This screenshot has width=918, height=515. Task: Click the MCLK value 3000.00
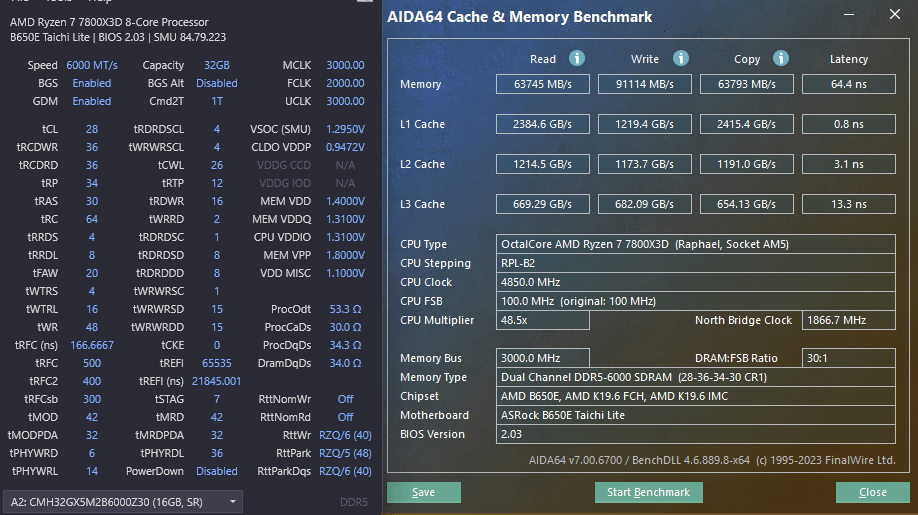tap(345, 65)
